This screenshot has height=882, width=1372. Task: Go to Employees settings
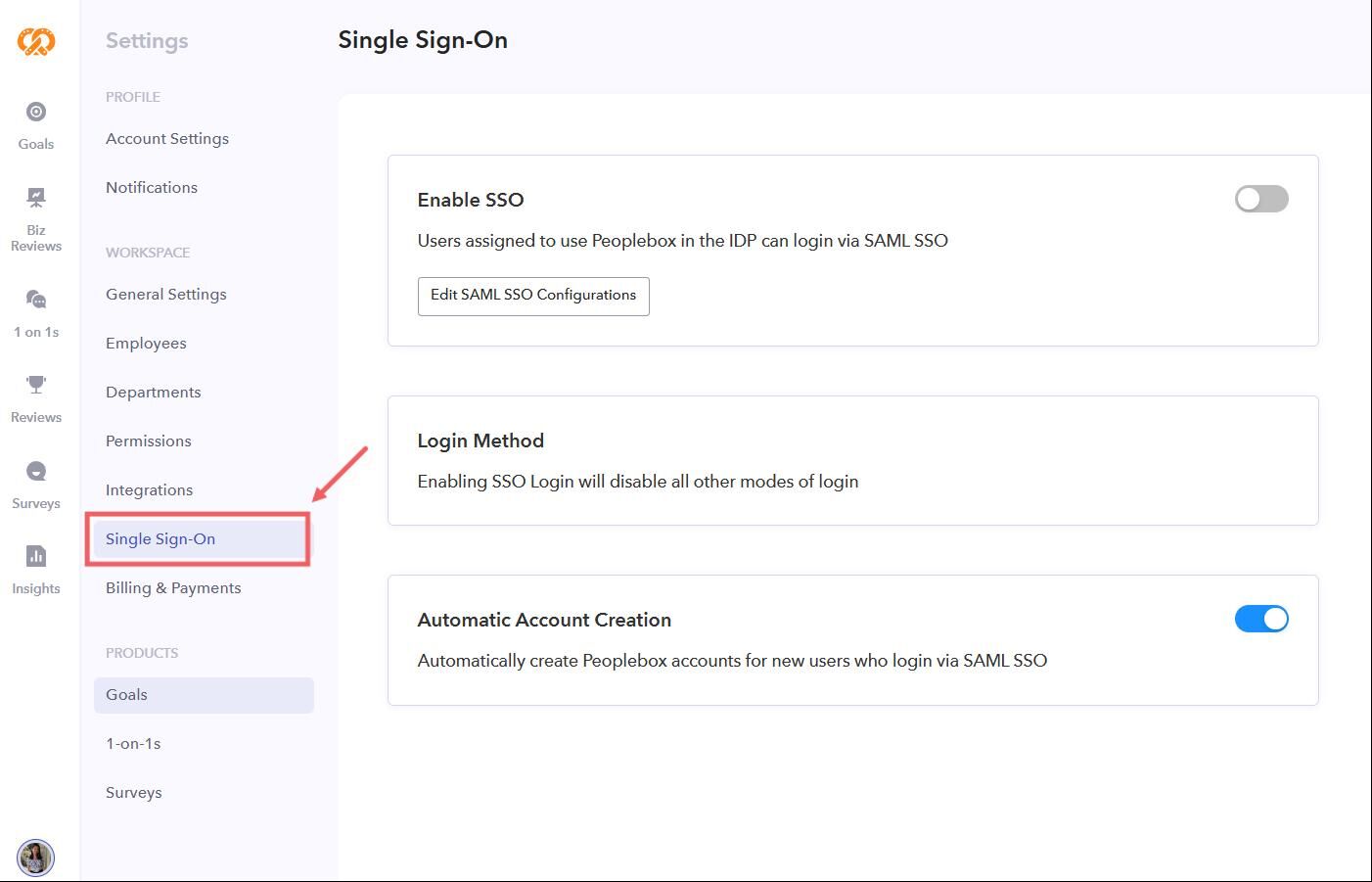[146, 344]
